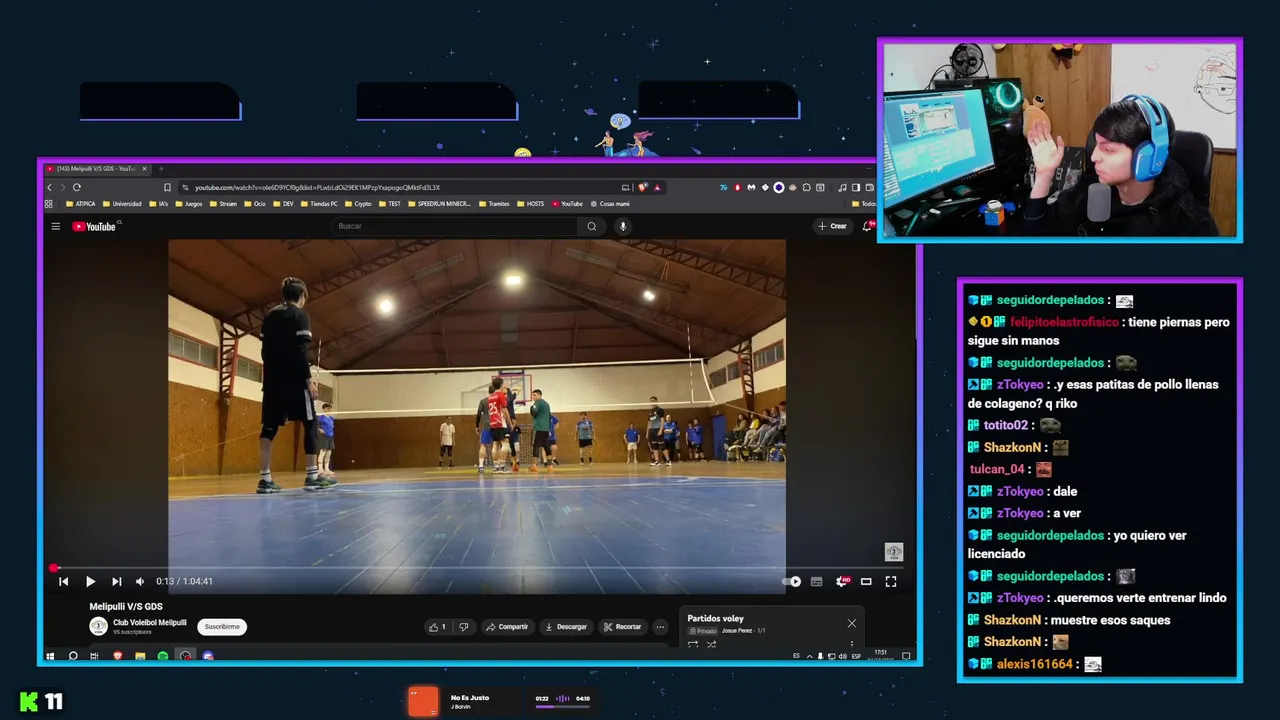Viewport: 1280px width, 720px height.
Task: Open the TEST bookmarks folder
Action: coord(389,204)
